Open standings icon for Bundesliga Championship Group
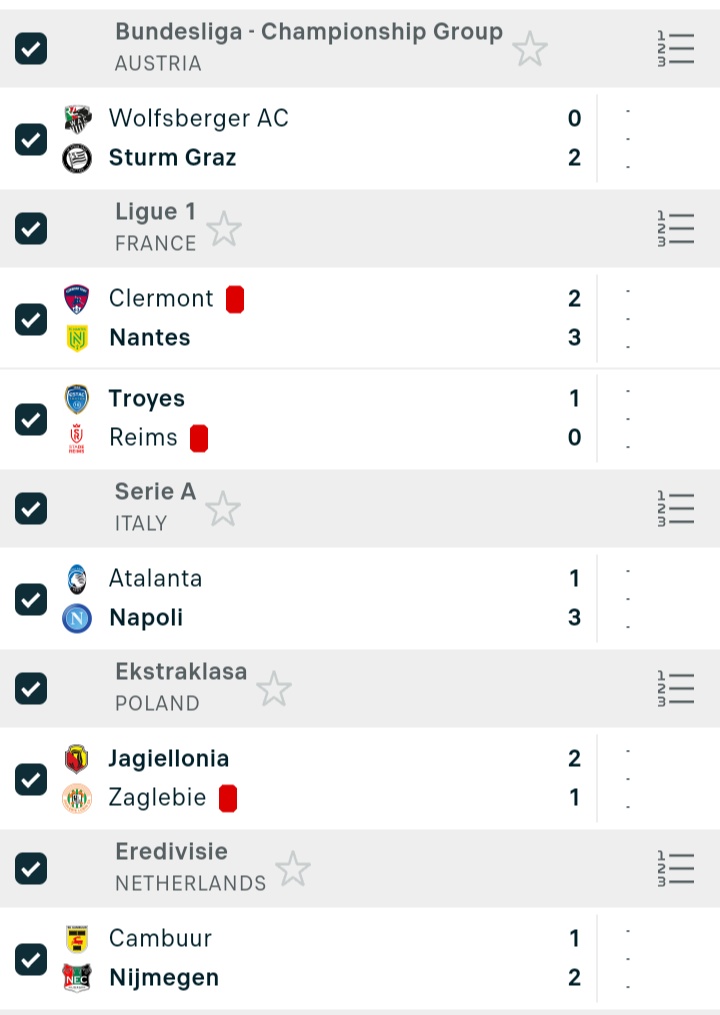Viewport: 720px width, 1015px height. (676, 48)
